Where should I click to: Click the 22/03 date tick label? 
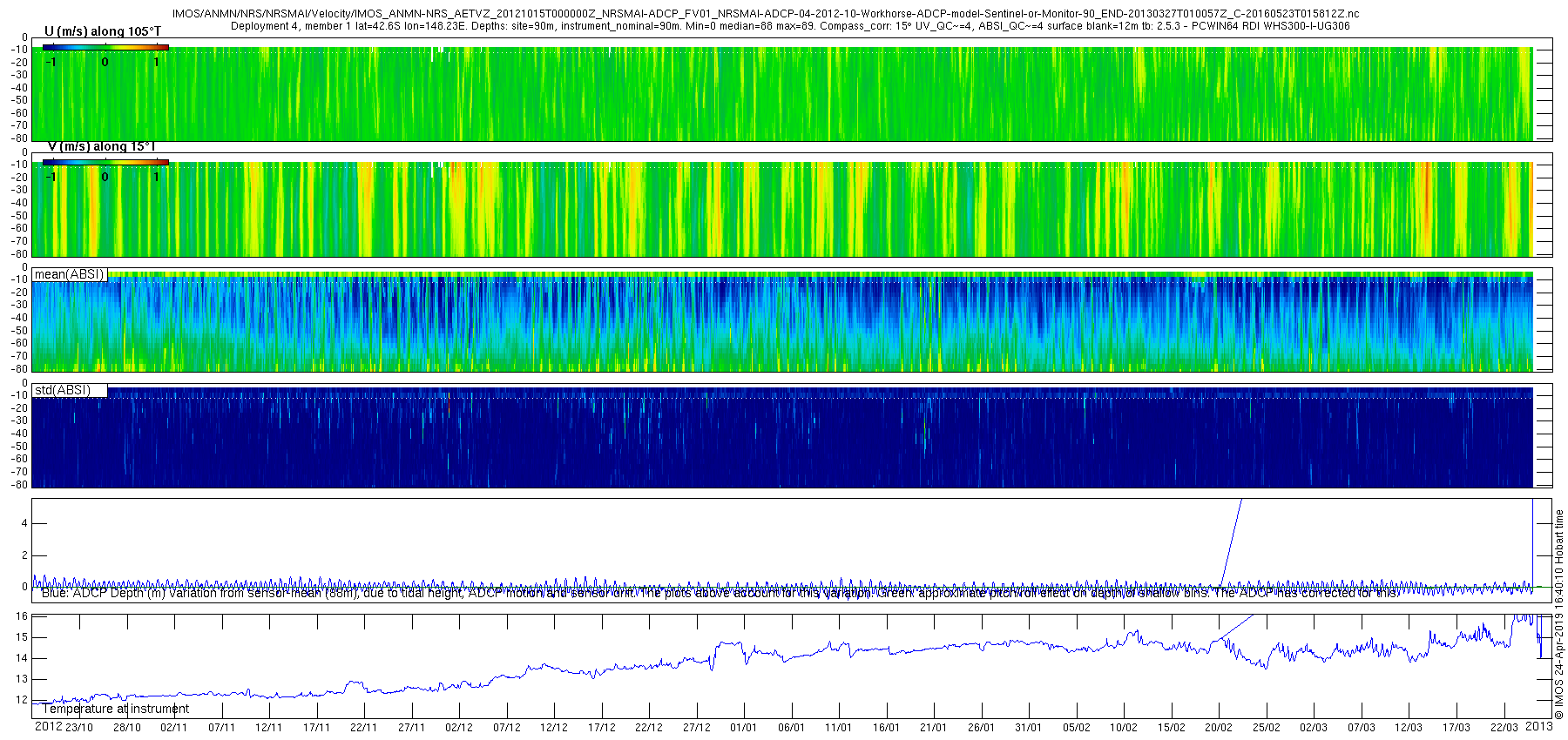pos(1504,728)
